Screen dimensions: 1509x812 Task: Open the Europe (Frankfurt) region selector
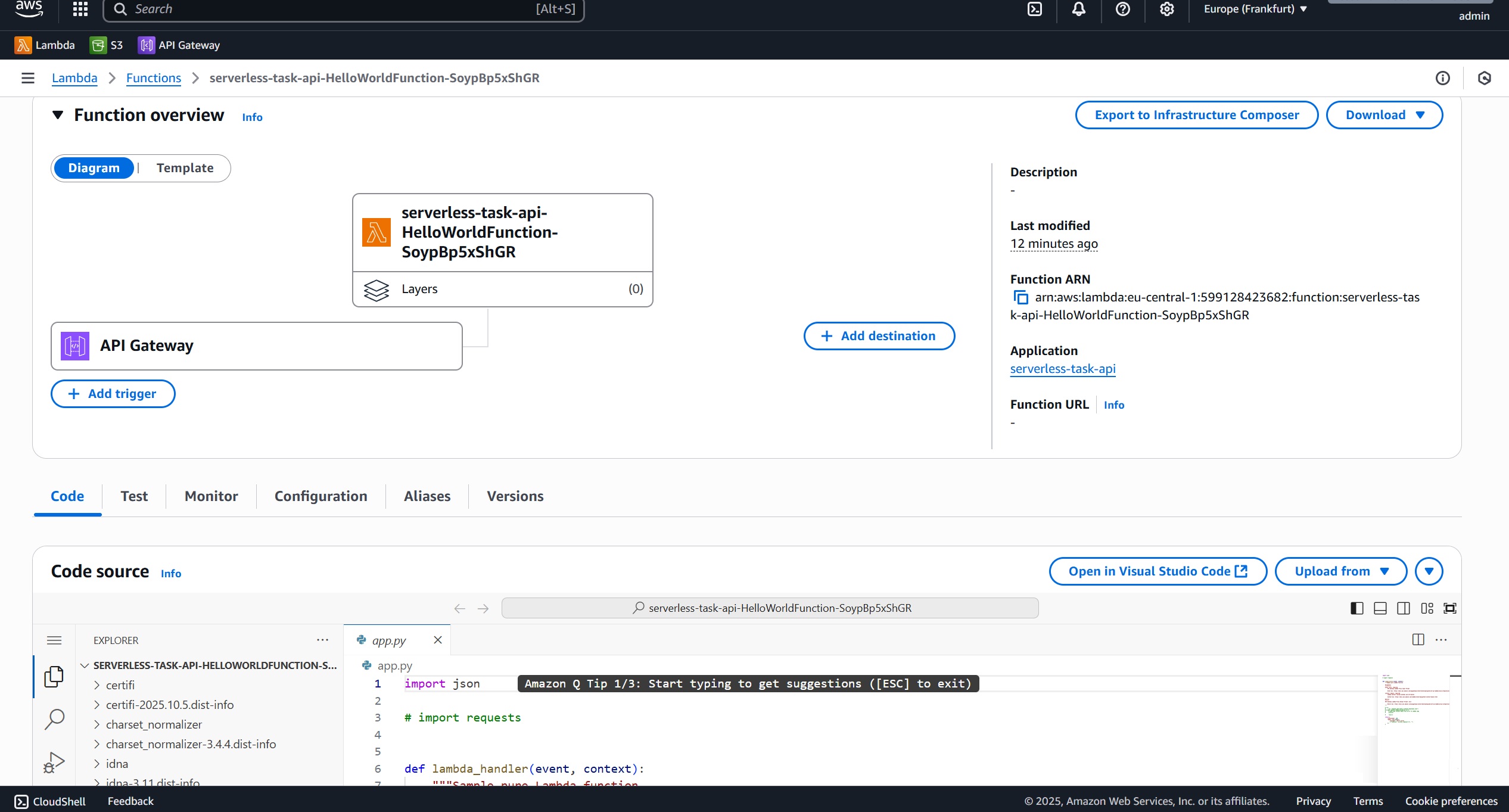(x=1255, y=9)
